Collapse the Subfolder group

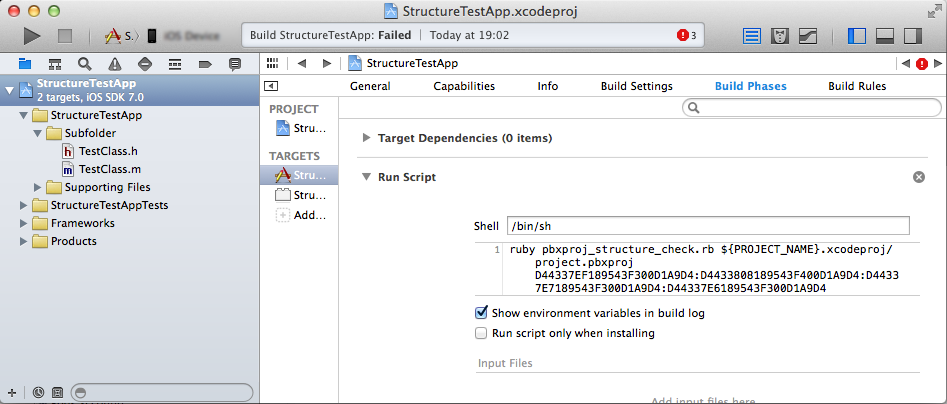coord(37,133)
